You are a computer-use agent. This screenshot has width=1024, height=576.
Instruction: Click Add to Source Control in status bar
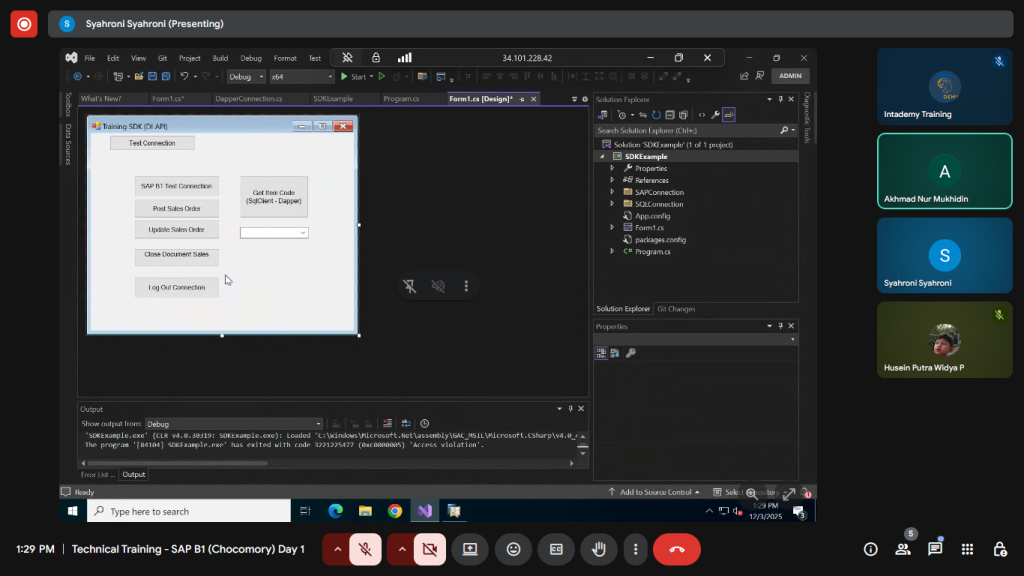click(x=654, y=492)
